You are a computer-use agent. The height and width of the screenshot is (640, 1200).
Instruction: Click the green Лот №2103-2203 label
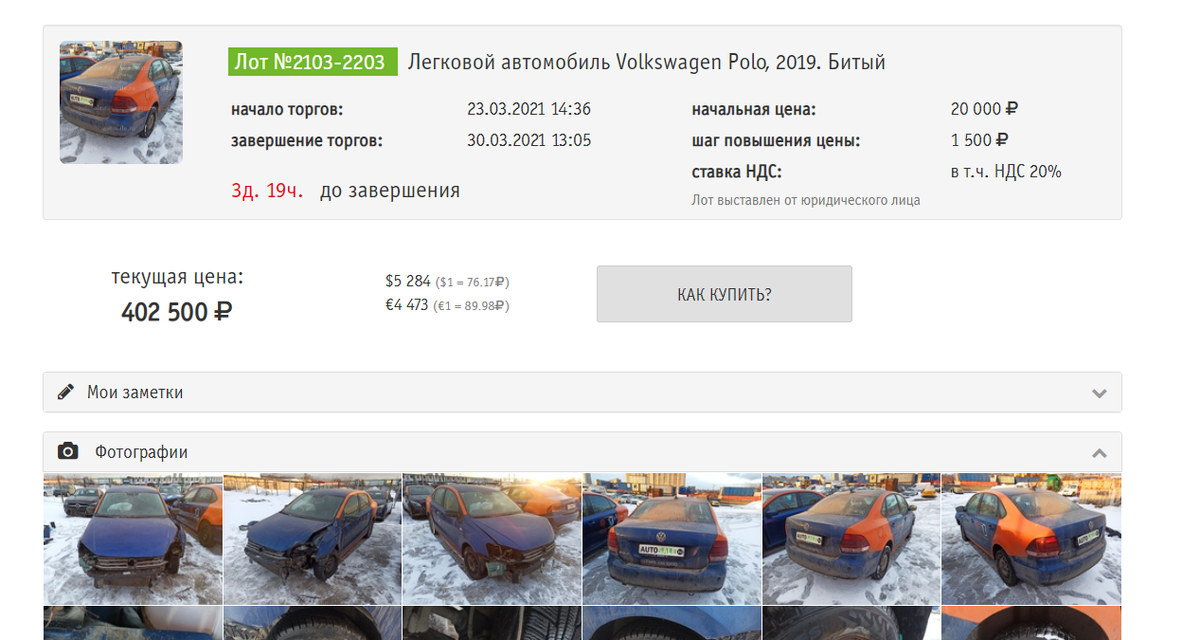pos(312,62)
